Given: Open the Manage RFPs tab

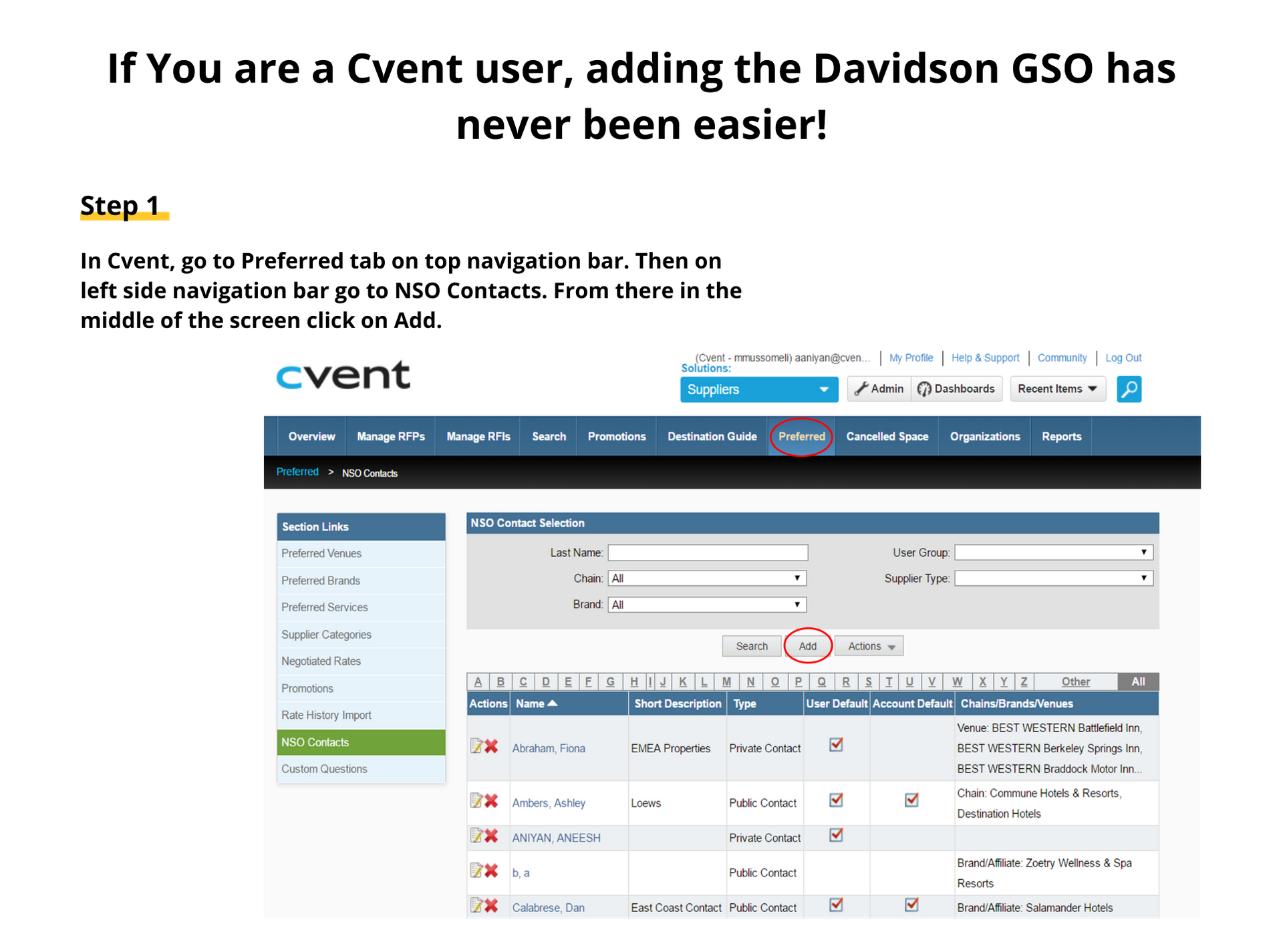Looking at the screenshot, I should click(x=391, y=436).
